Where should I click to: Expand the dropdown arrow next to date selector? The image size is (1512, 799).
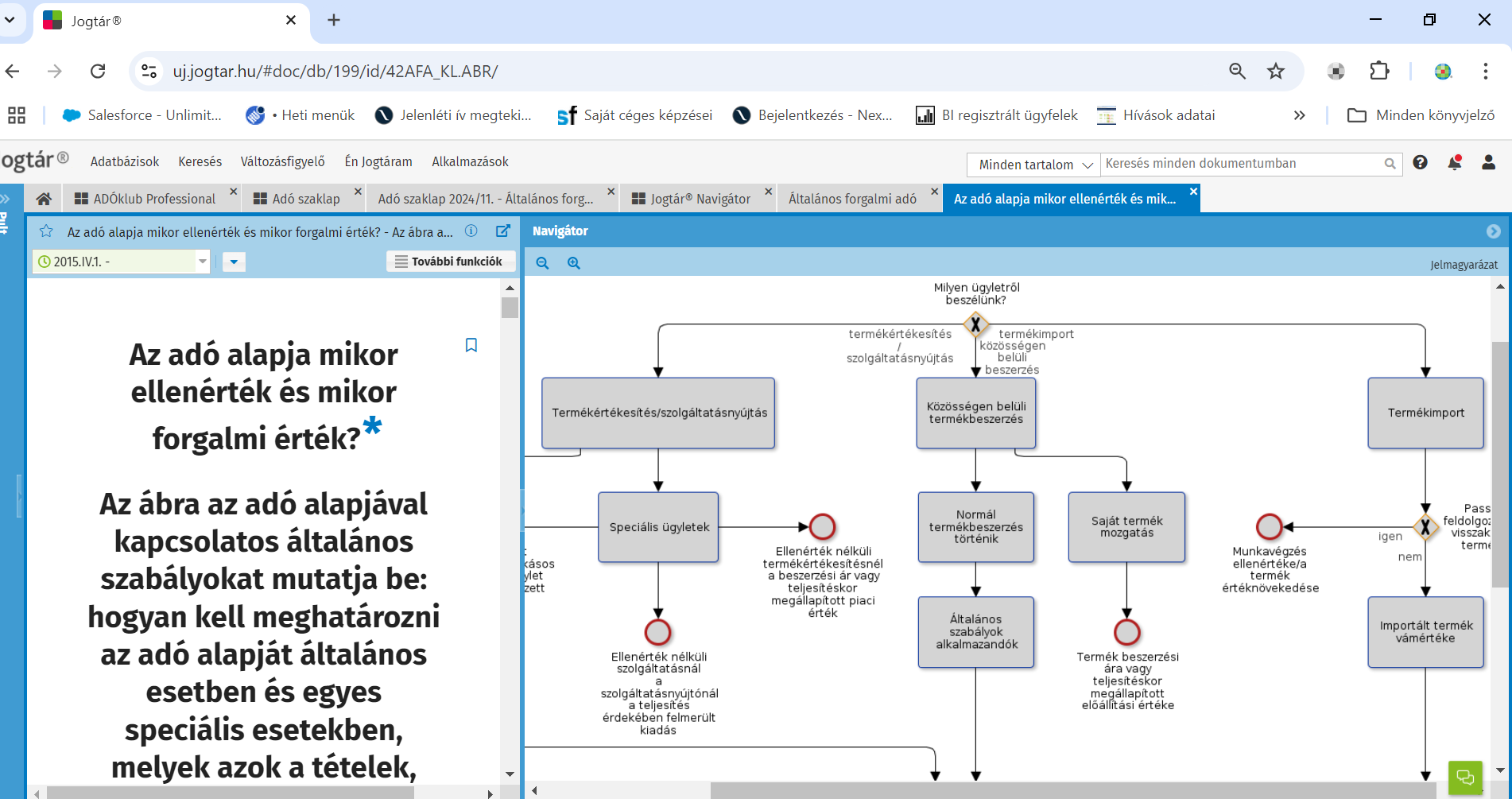tap(234, 262)
